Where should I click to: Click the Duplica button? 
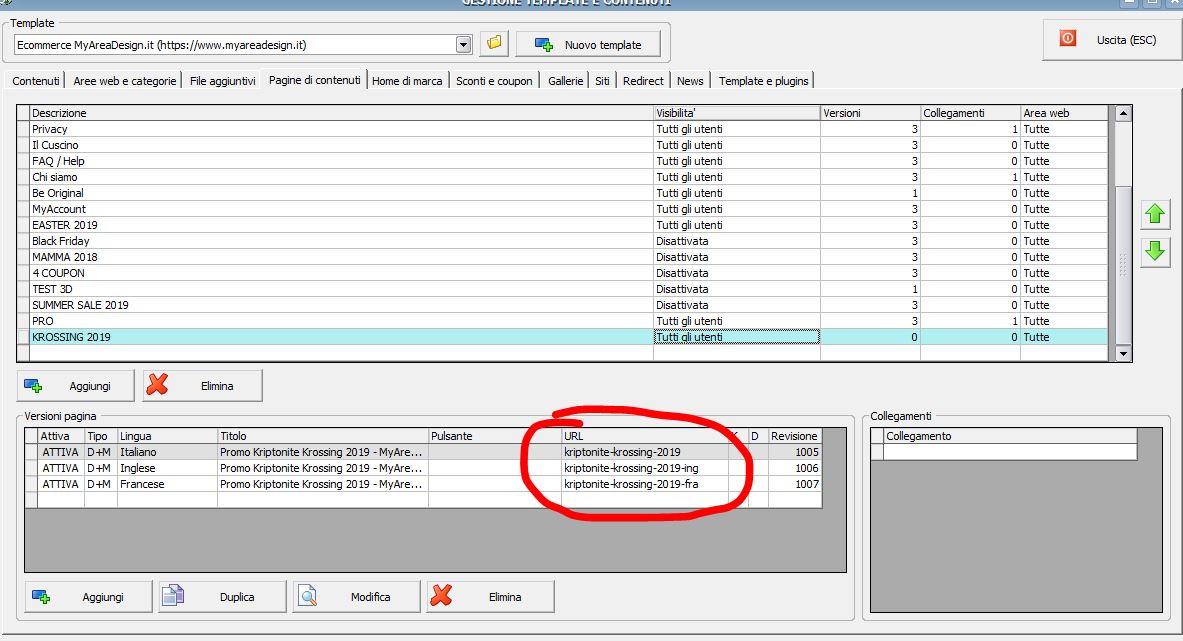coord(223,597)
